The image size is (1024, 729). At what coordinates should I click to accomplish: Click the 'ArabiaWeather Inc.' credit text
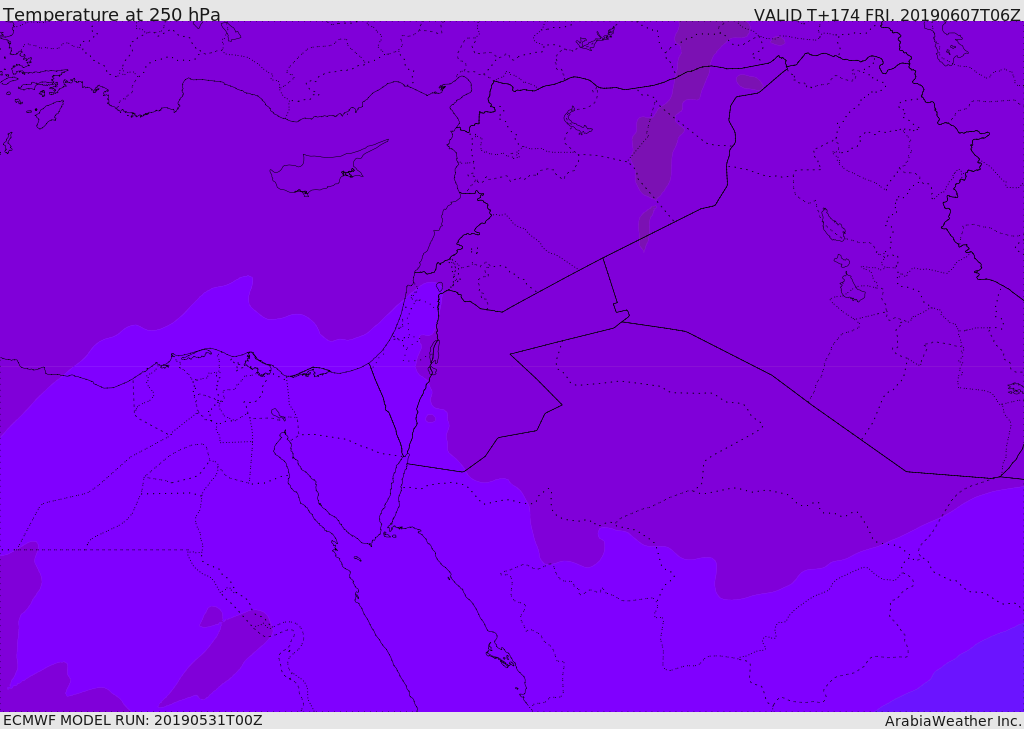pos(953,721)
